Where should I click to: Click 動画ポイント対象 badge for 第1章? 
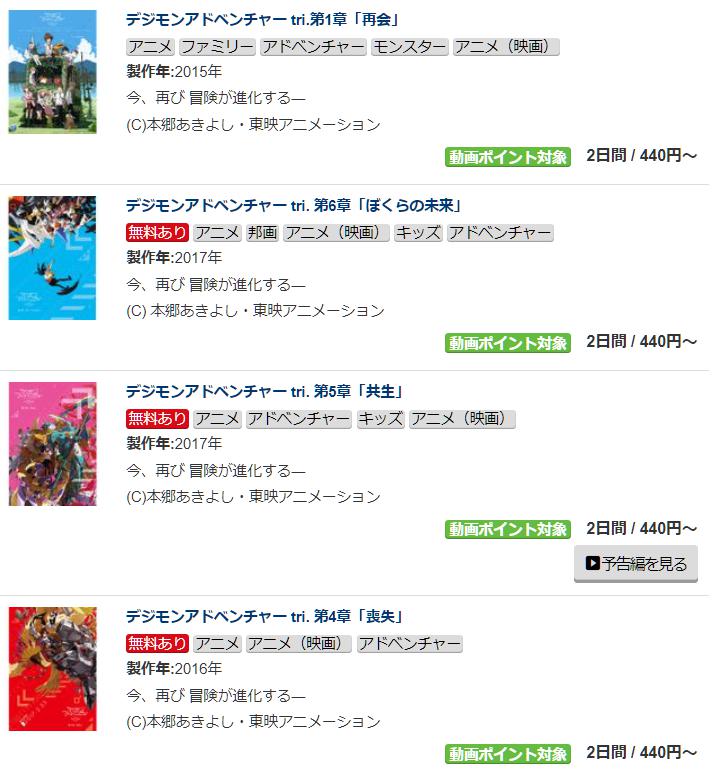[508, 157]
